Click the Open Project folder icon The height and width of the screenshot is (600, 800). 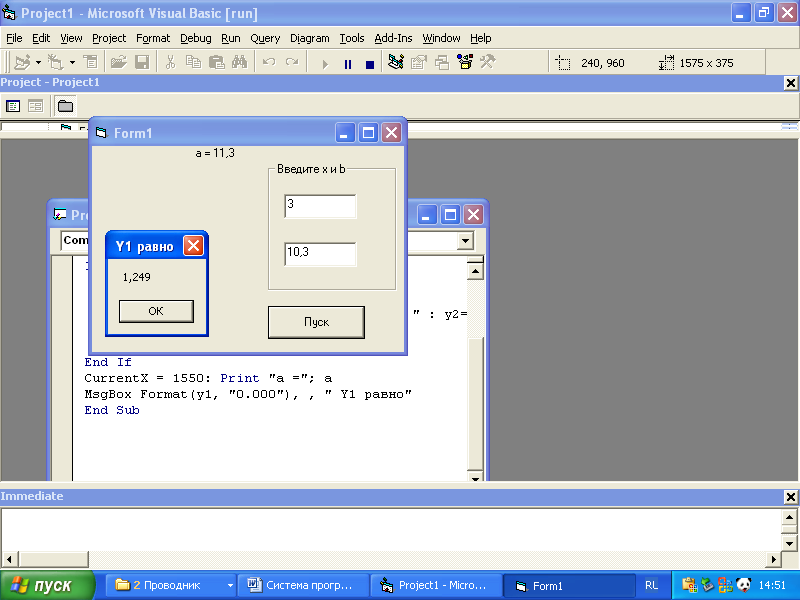[118, 62]
